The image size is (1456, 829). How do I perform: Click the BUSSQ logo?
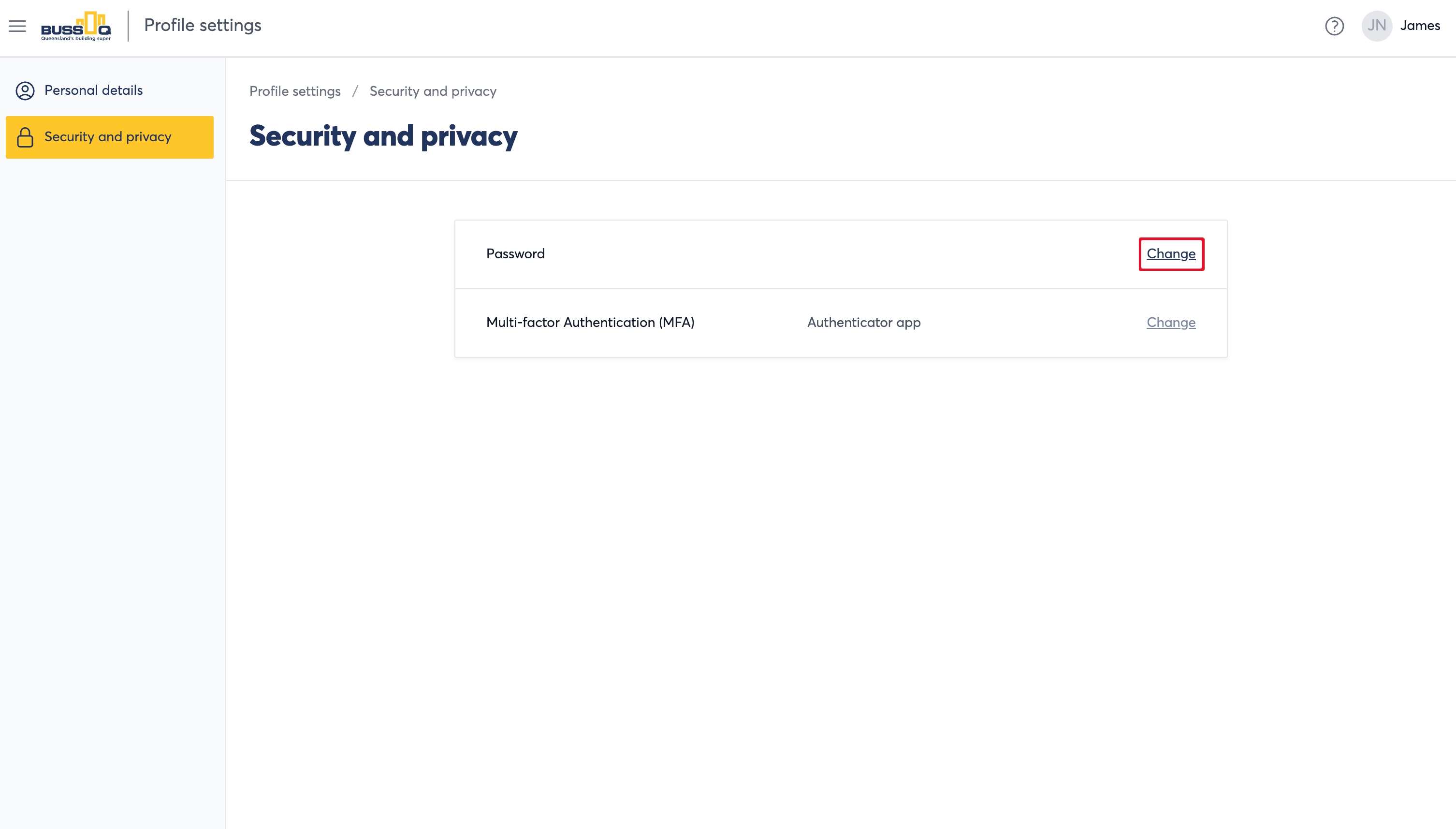click(76, 26)
